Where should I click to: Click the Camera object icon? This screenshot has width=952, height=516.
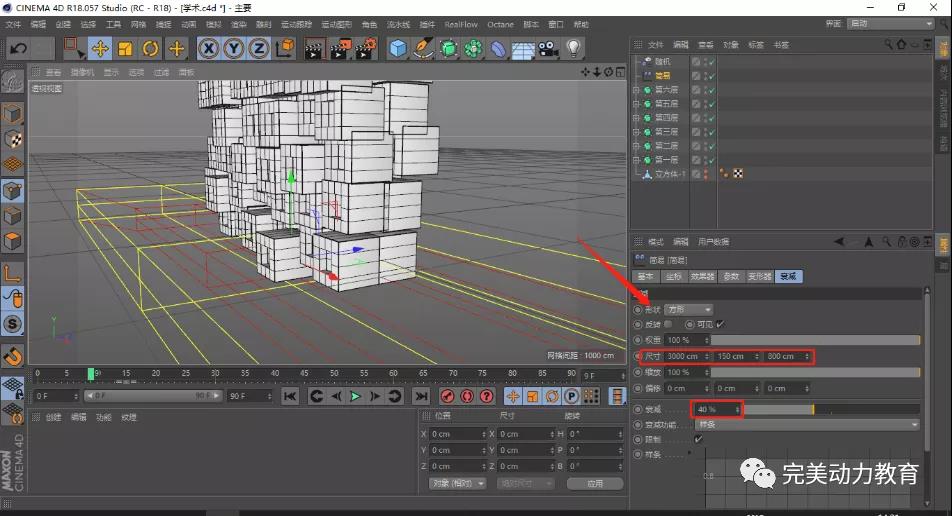point(548,48)
